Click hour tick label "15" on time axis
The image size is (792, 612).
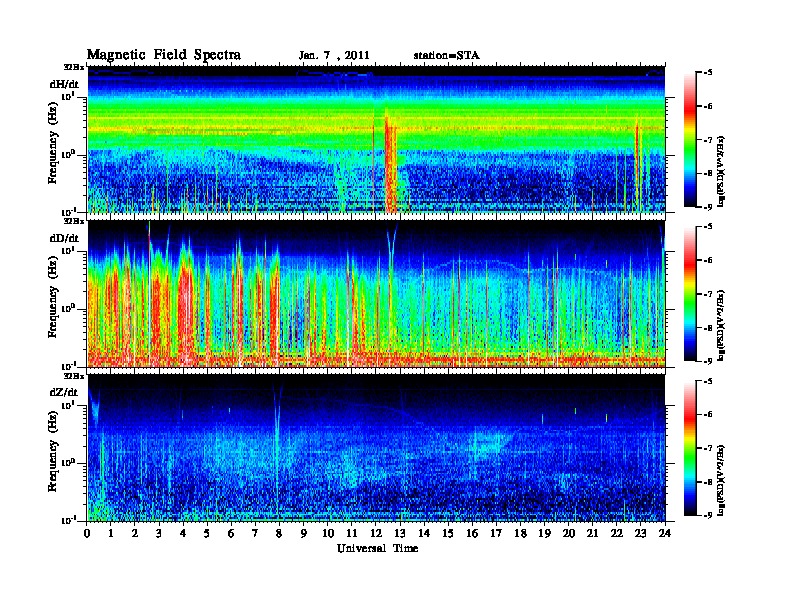[x=448, y=533]
